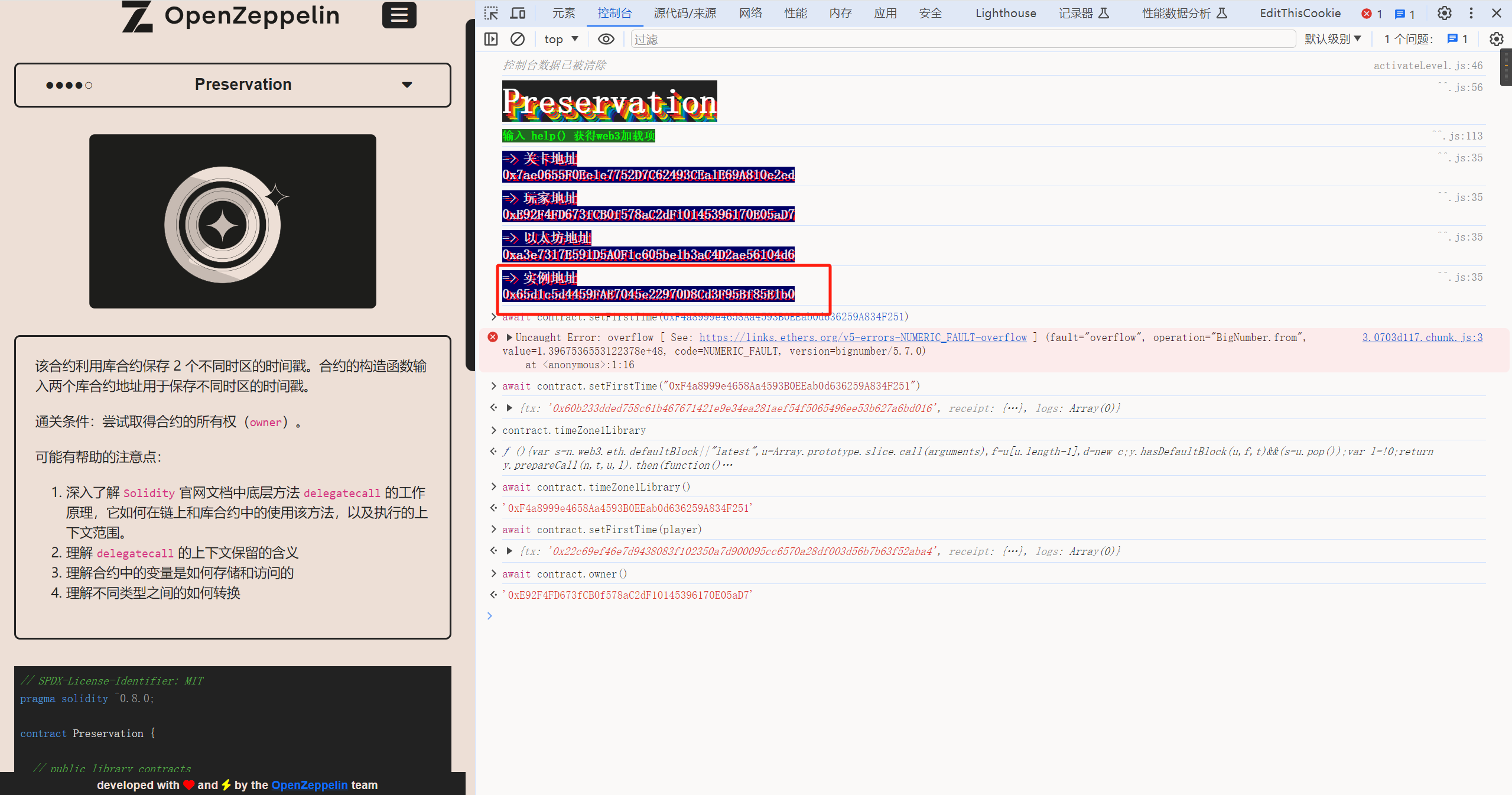Screen dimensions: 1512x795
Task: Click the DevTools console vertical scrollbar thumb
Action: (x=1506, y=67)
